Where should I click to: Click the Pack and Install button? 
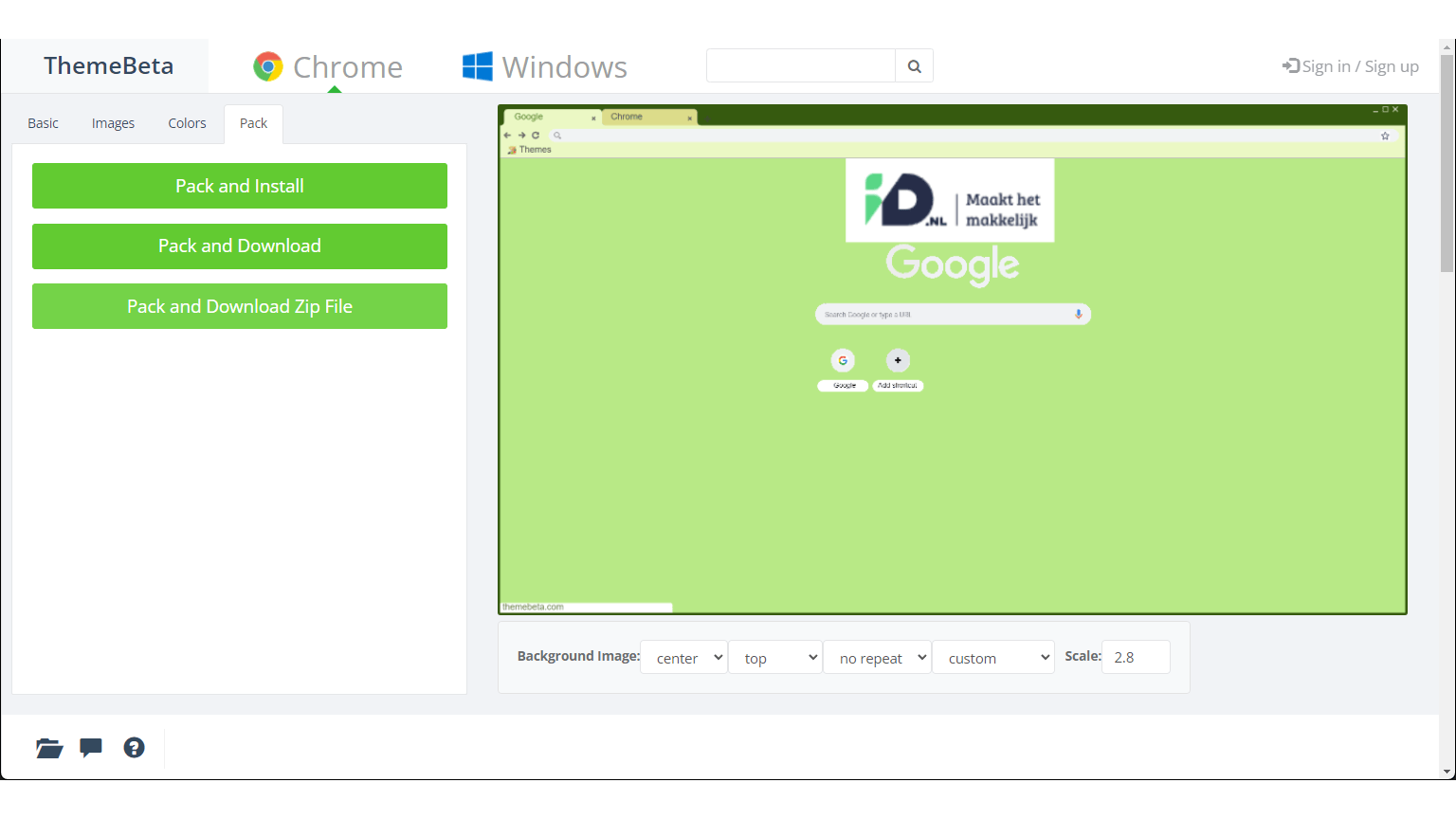240,186
